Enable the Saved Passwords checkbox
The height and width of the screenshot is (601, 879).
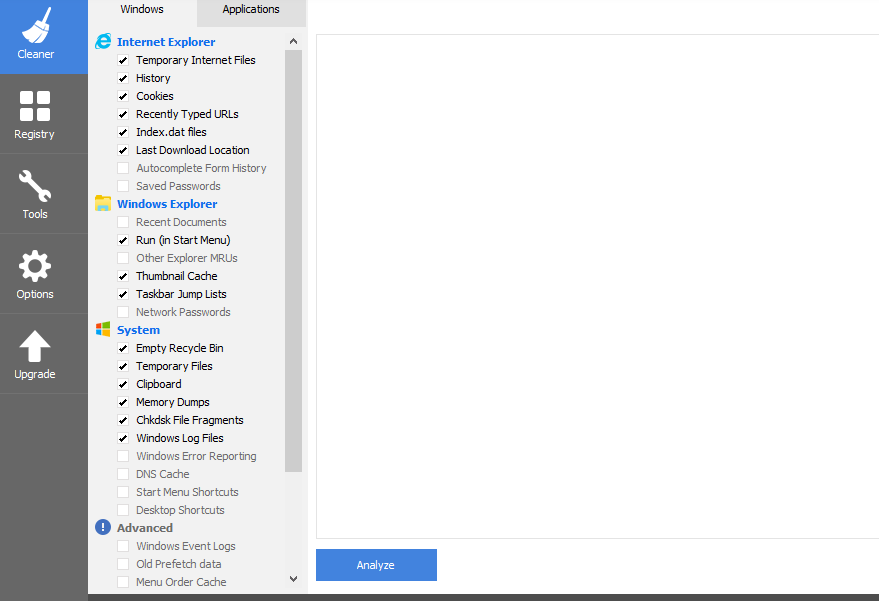point(123,186)
